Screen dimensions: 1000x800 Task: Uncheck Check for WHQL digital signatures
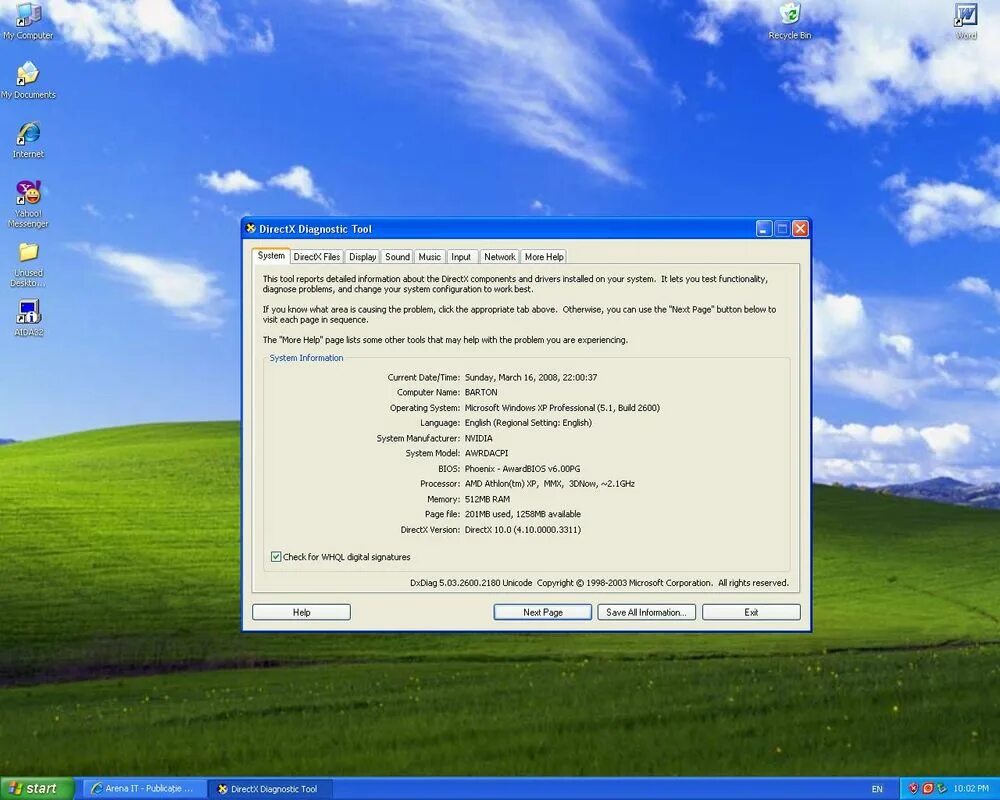click(276, 557)
